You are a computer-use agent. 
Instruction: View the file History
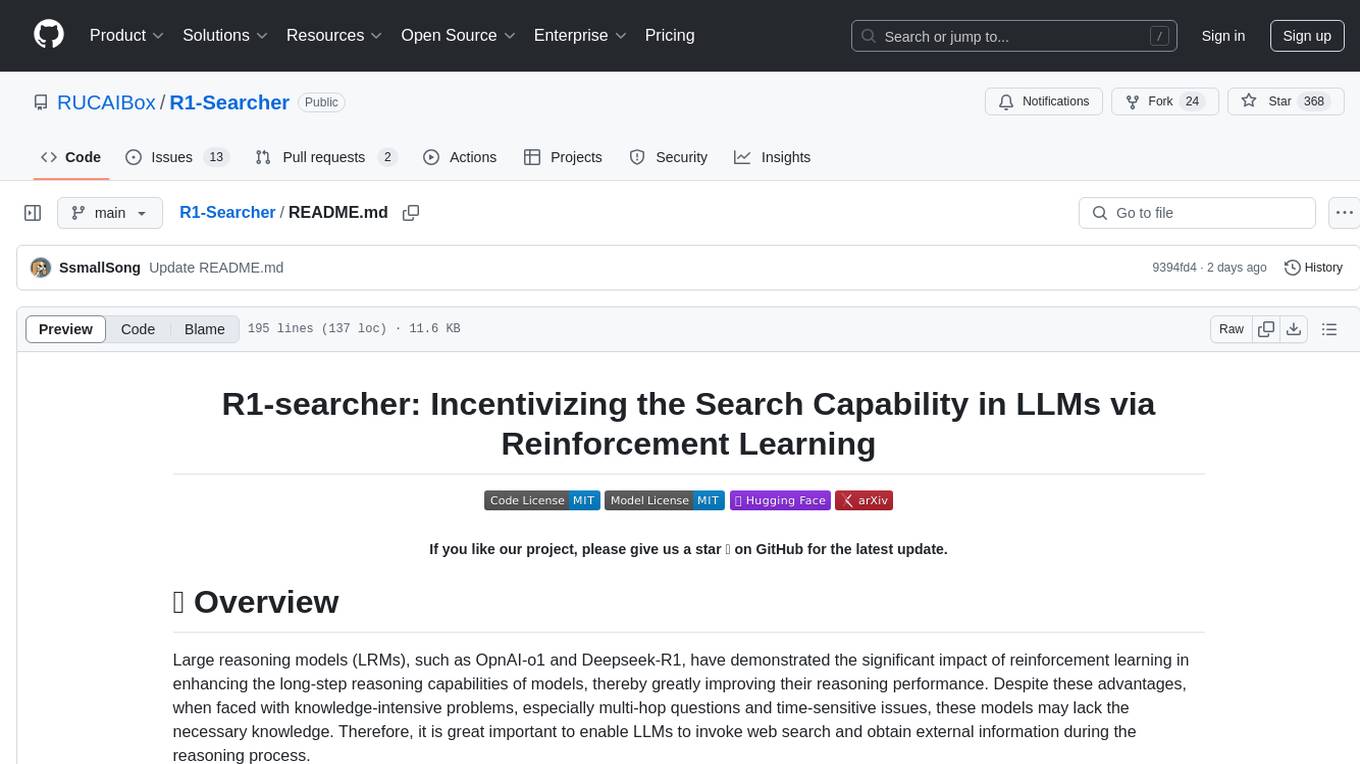pyautogui.click(x=1313, y=268)
